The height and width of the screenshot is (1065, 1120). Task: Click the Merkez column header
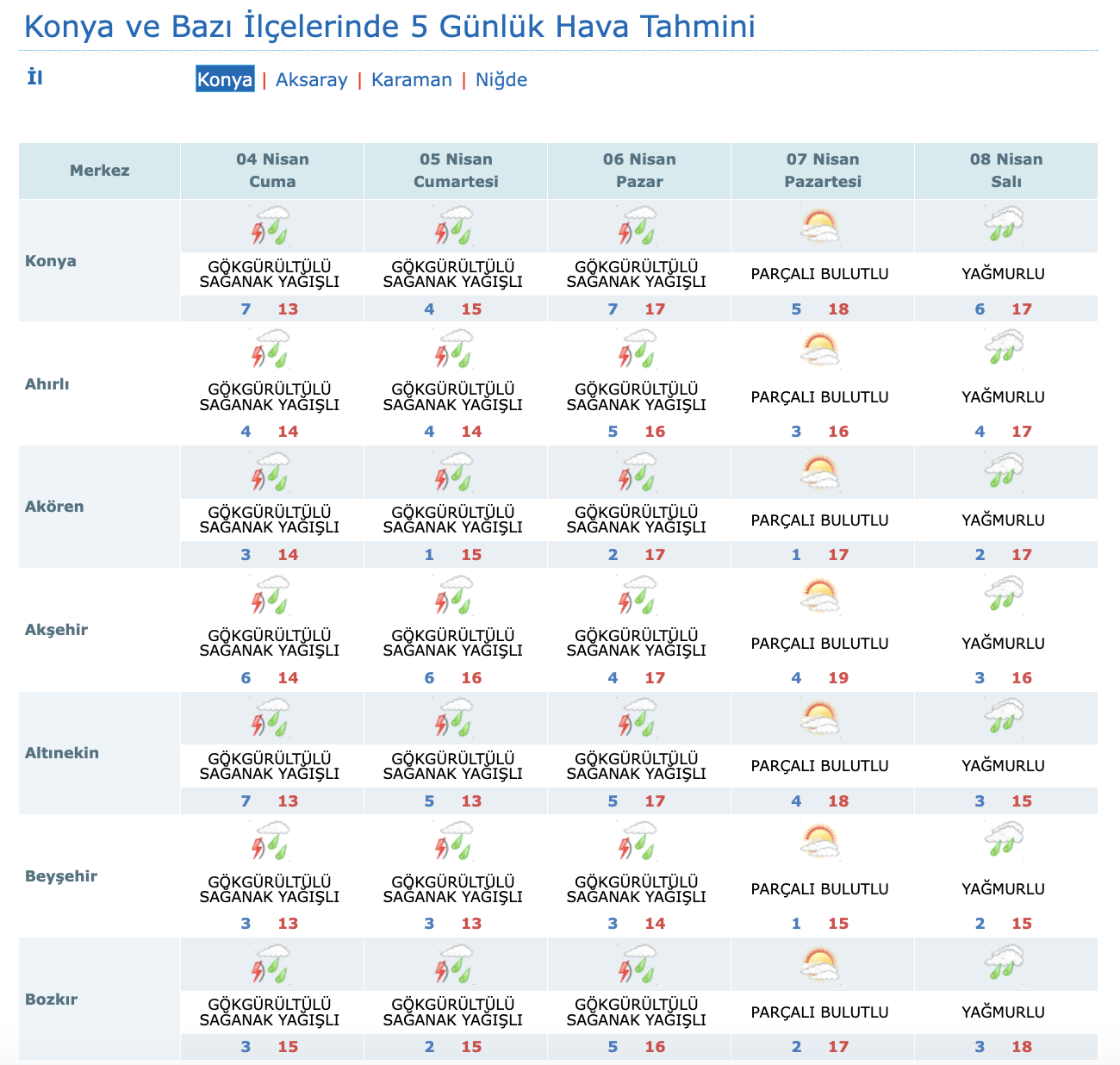point(100,171)
